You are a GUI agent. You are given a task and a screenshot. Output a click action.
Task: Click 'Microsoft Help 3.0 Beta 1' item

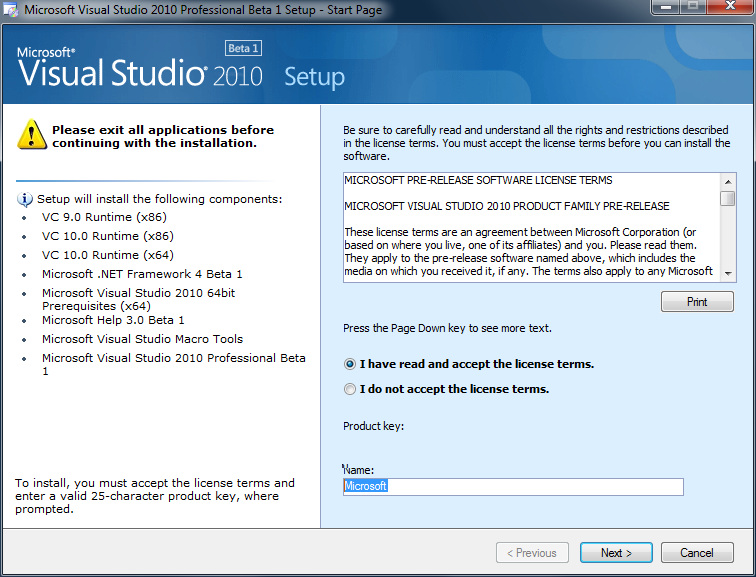click(113, 320)
